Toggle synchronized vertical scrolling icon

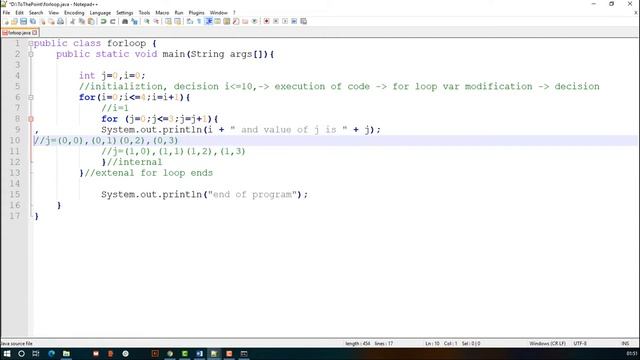tap(168, 21)
